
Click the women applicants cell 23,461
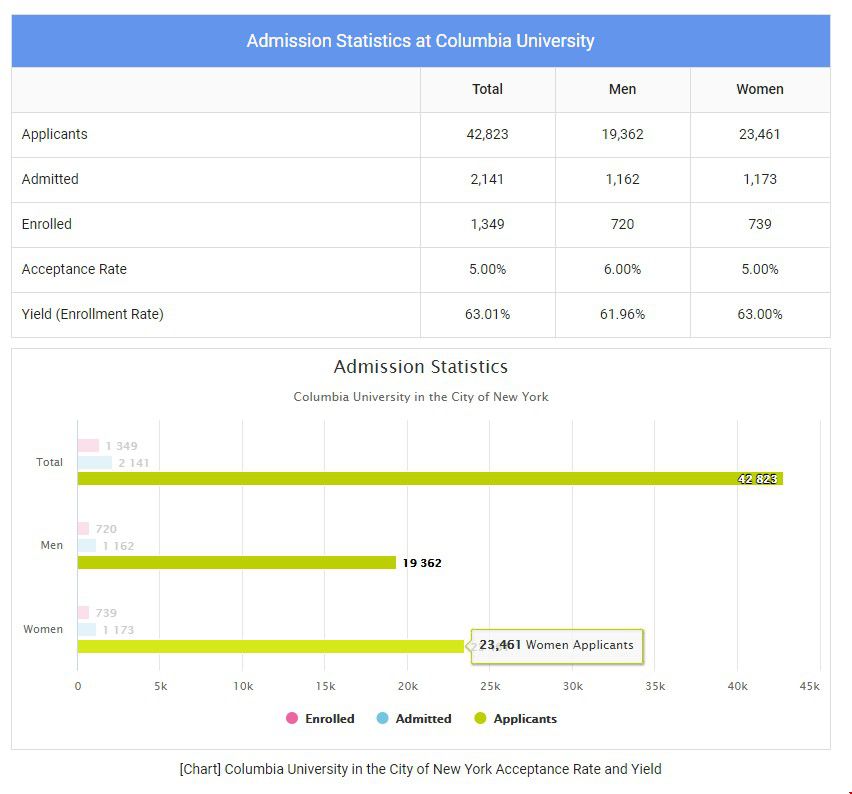[x=760, y=134]
